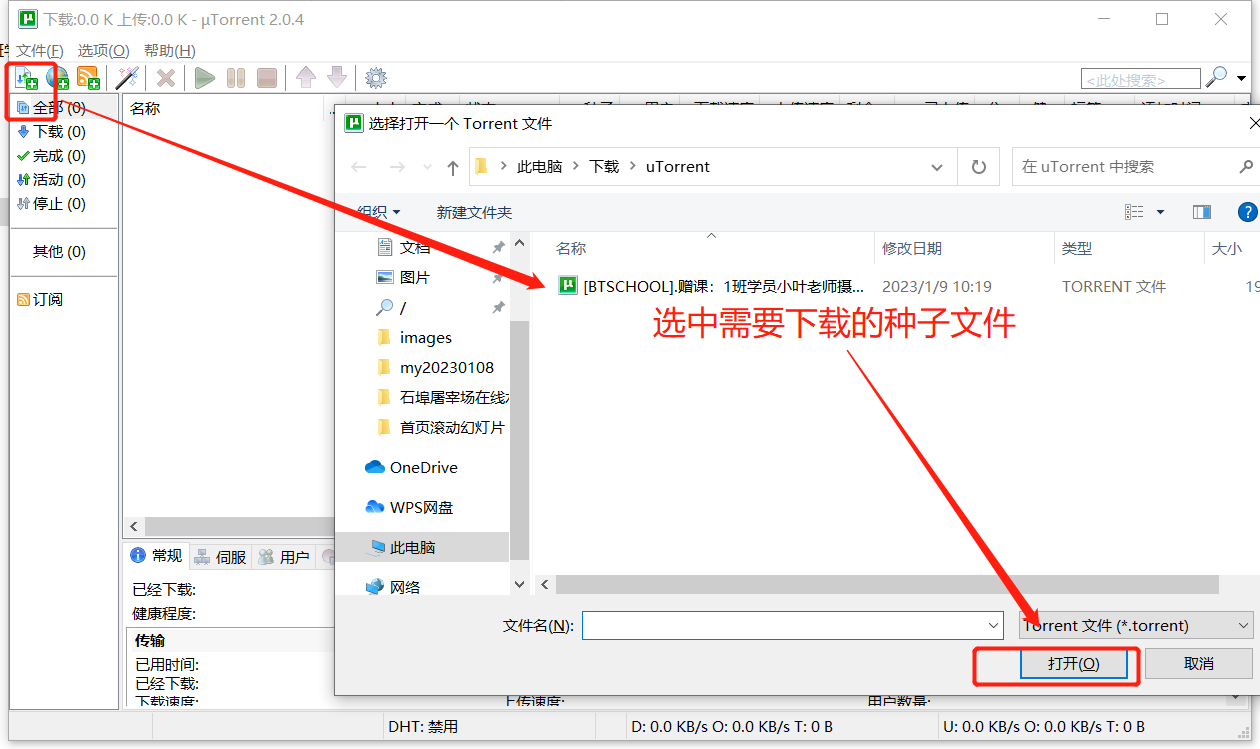The width and height of the screenshot is (1260, 749).
Task: Select the 全部 (0) category
Action: 64,107
